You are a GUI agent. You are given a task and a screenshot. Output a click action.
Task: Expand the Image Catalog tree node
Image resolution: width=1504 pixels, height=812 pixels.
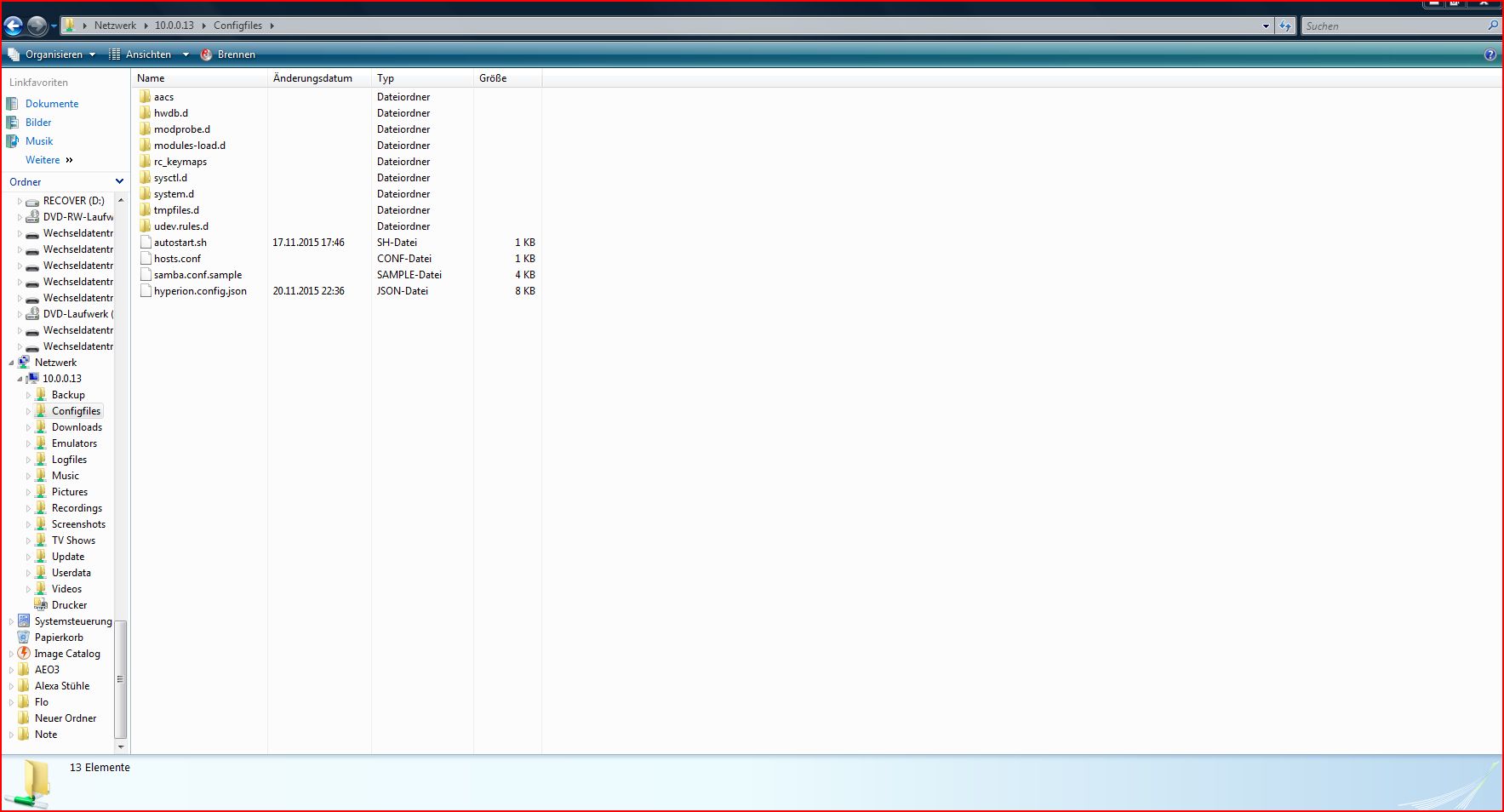click(x=11, y=654)
